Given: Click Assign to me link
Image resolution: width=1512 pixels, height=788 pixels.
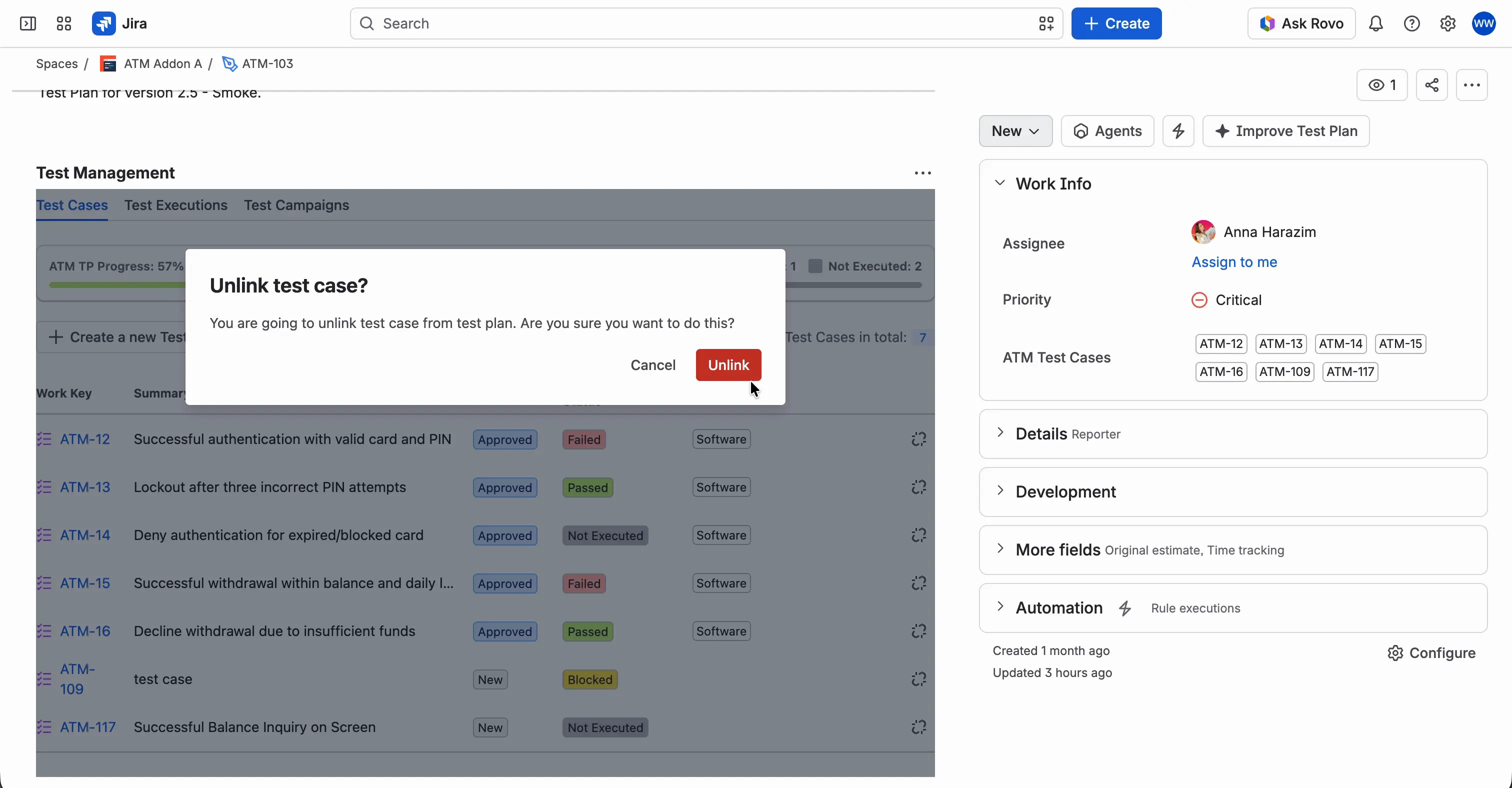Looking at the screenshot, I should coord(1234,261).
